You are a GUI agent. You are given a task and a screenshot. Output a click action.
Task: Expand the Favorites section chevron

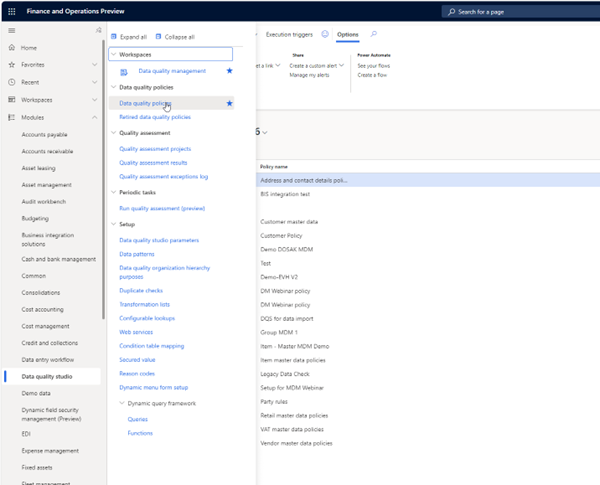pos(95,65)
